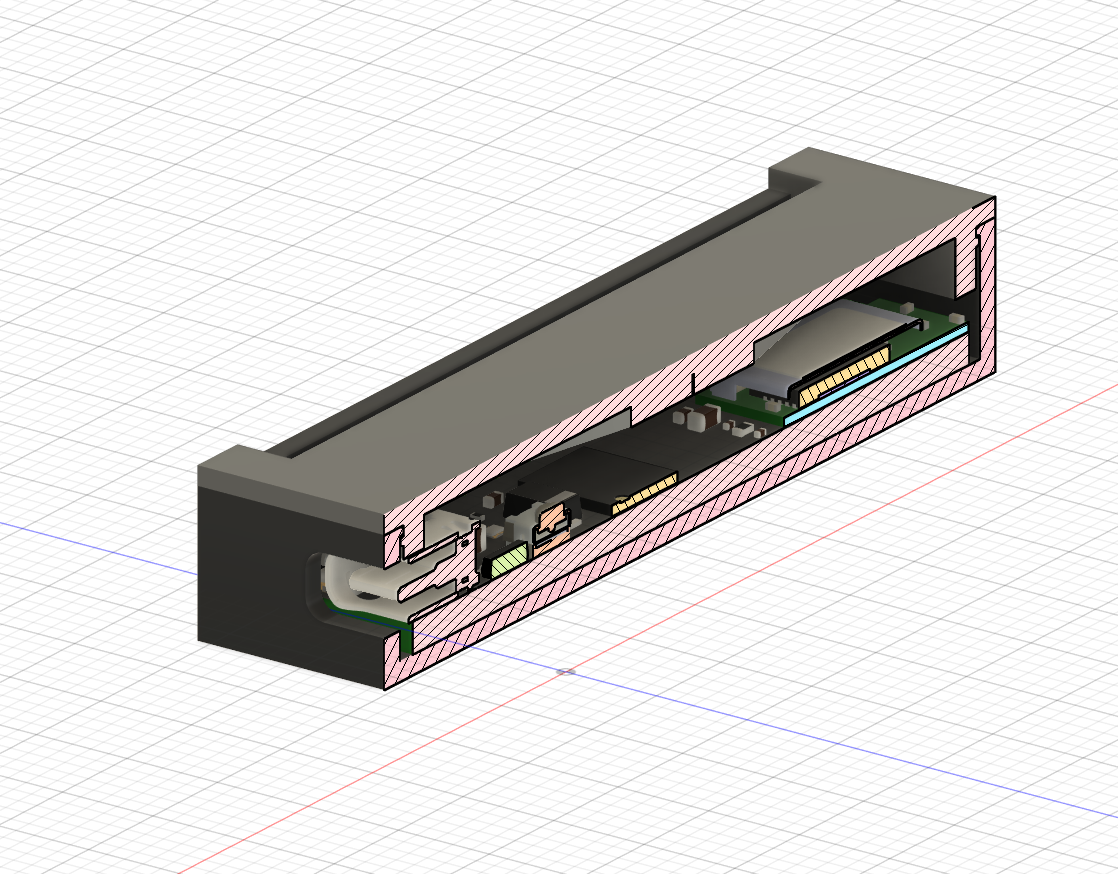1118x874 pixels.
Task: Click the light green component near the plug
Action: tap(510, 561)
